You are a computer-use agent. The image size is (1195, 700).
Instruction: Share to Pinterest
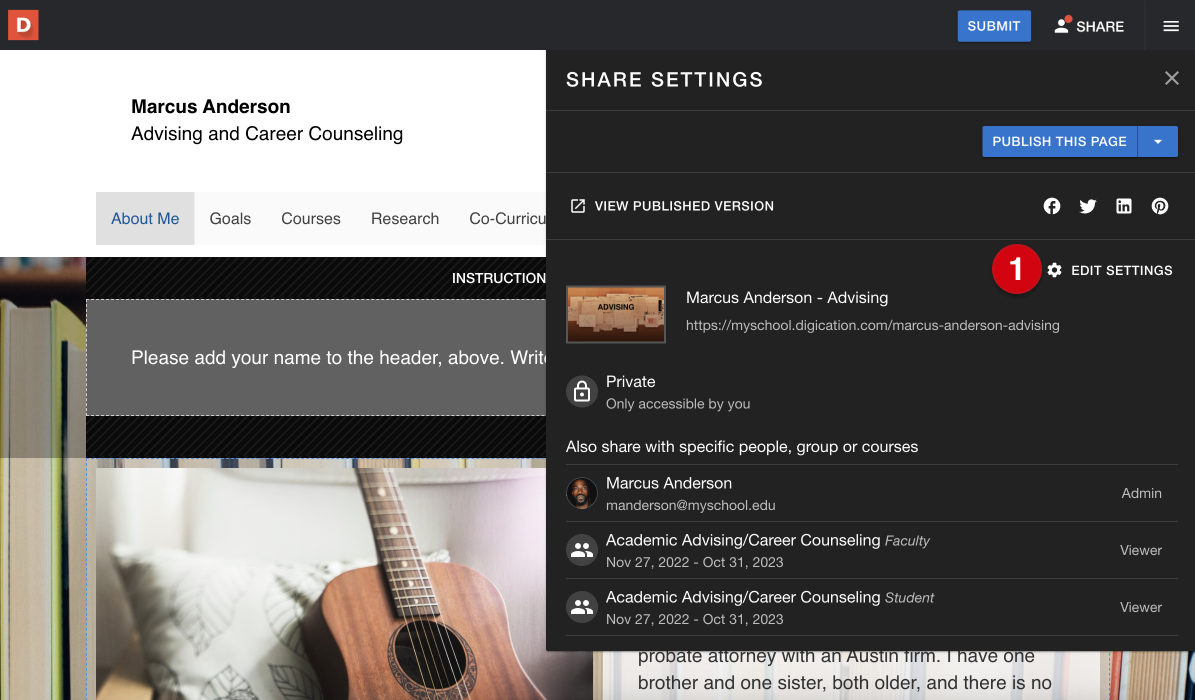tap(1159, 206)
